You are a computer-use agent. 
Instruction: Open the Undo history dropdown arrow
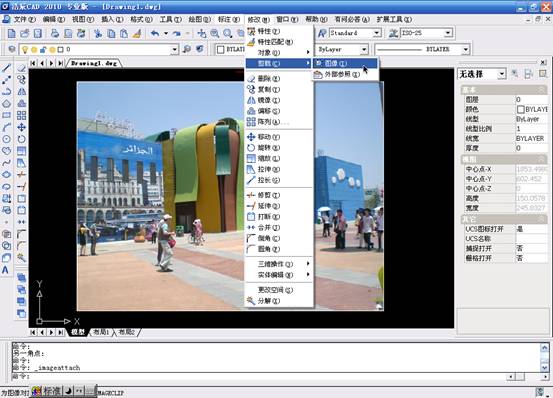166,33
